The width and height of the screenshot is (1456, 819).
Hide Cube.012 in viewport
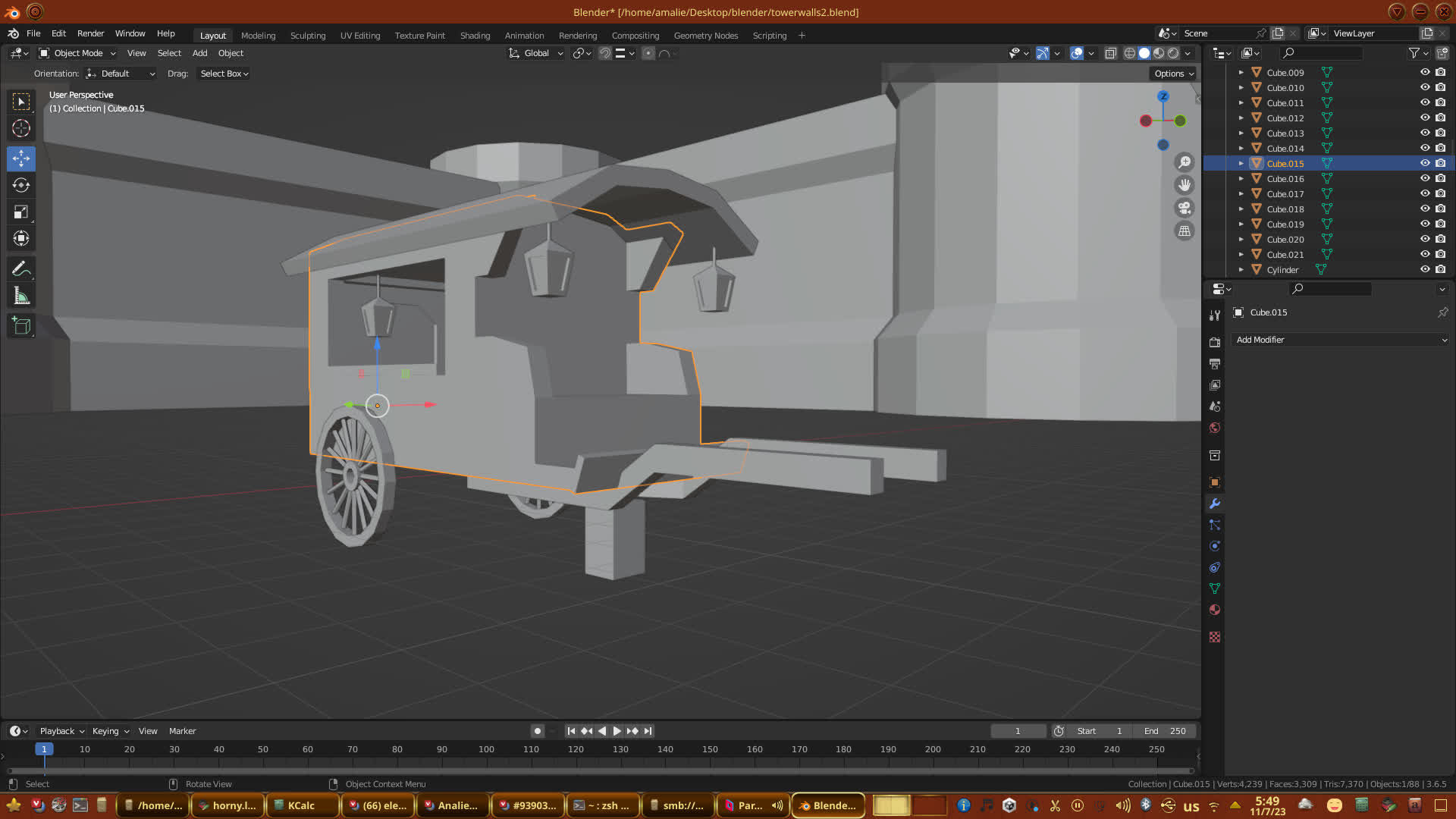1425,118
